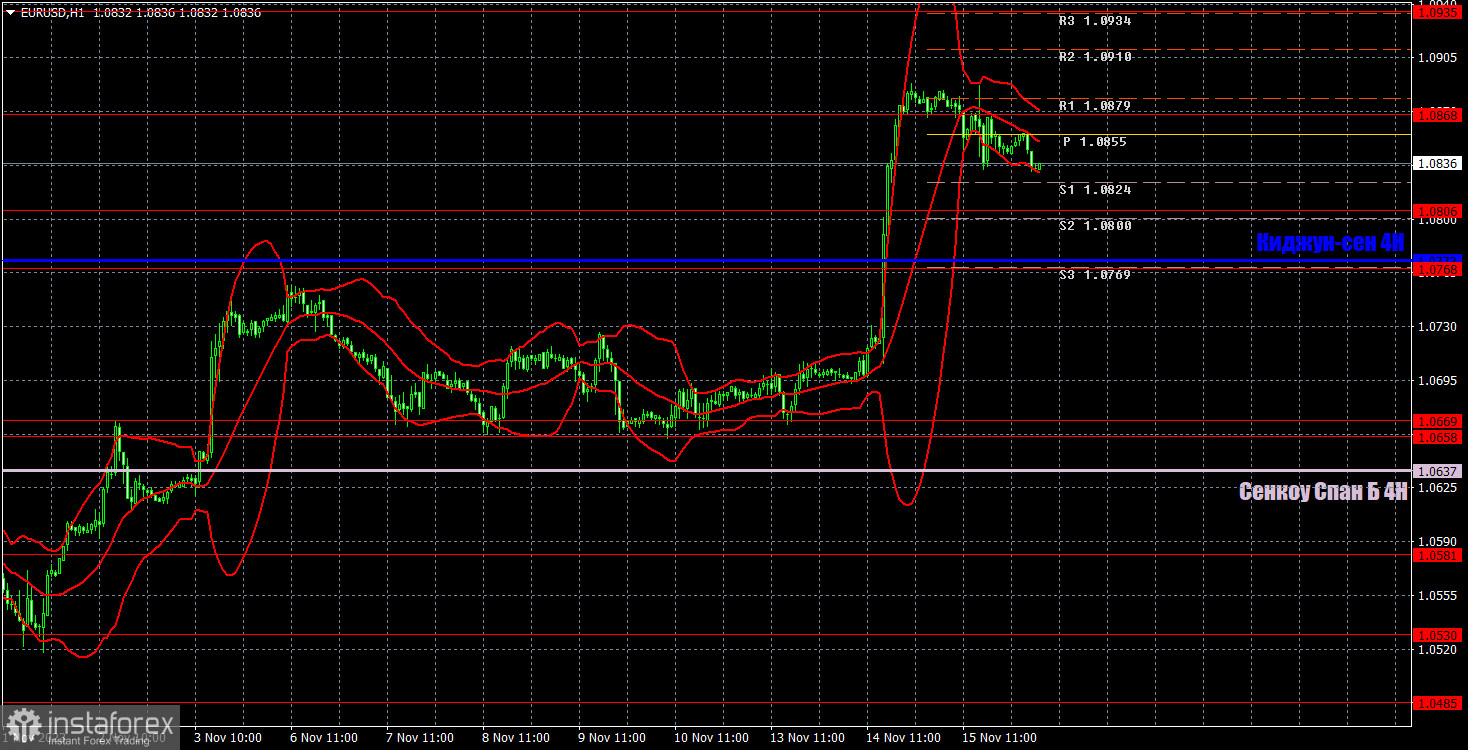
Task: Click the Сенкоу Спан Б 4H label
Action: [1323, 491]
